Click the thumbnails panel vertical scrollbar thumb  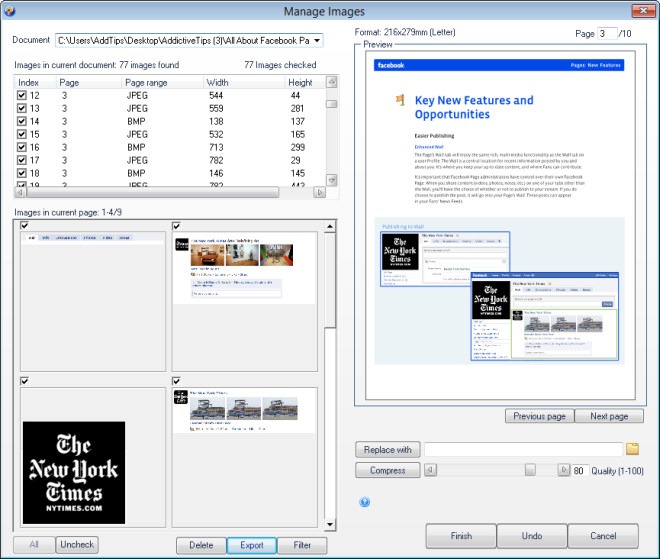(330, 280)
